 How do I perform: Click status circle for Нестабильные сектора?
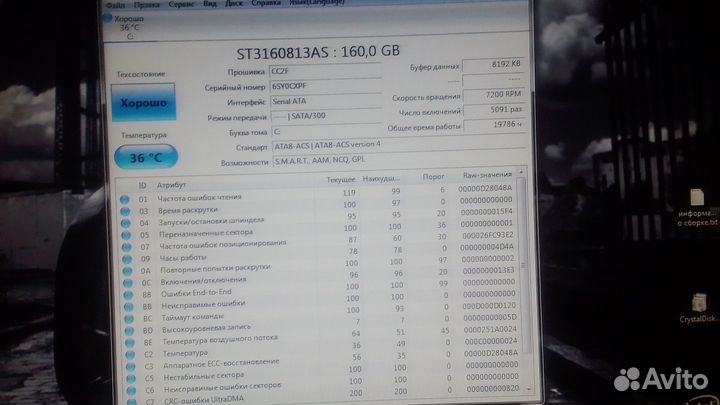[x=131, y=379]
